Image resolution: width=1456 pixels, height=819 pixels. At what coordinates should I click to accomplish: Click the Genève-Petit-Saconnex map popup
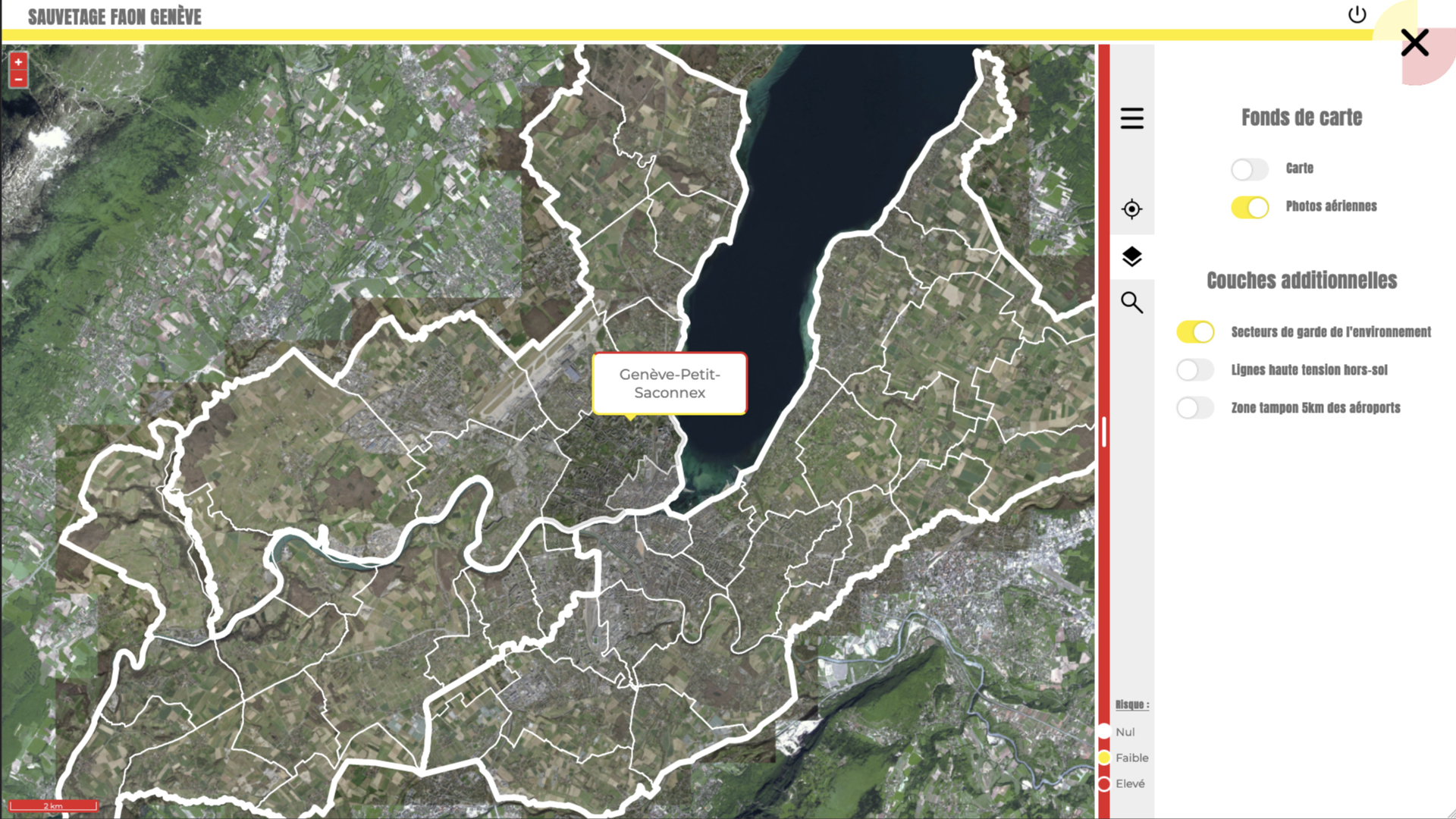(670, 384)
